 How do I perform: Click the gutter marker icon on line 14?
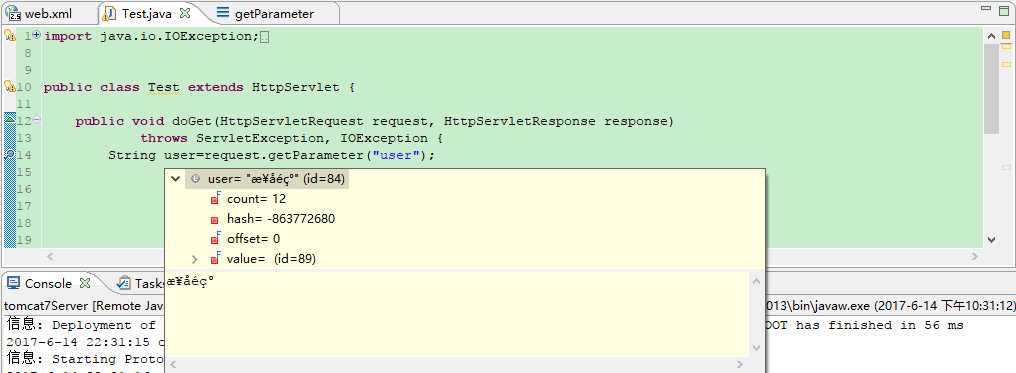[x=9, y=154]
